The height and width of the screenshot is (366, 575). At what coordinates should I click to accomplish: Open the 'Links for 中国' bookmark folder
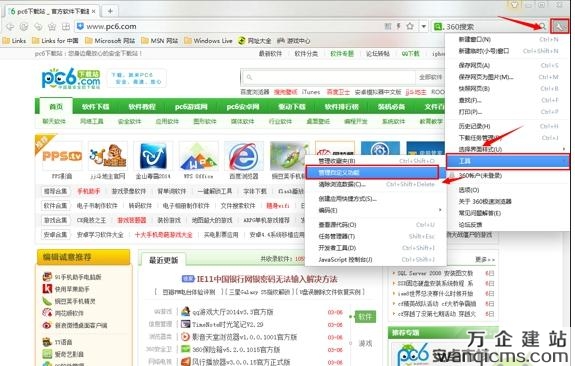point(55,41)
